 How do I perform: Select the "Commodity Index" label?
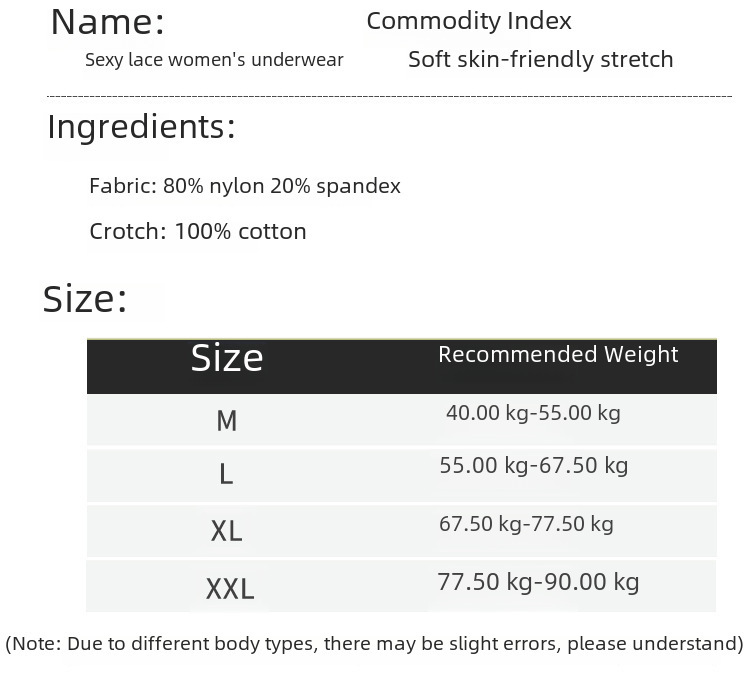[469, 21]
